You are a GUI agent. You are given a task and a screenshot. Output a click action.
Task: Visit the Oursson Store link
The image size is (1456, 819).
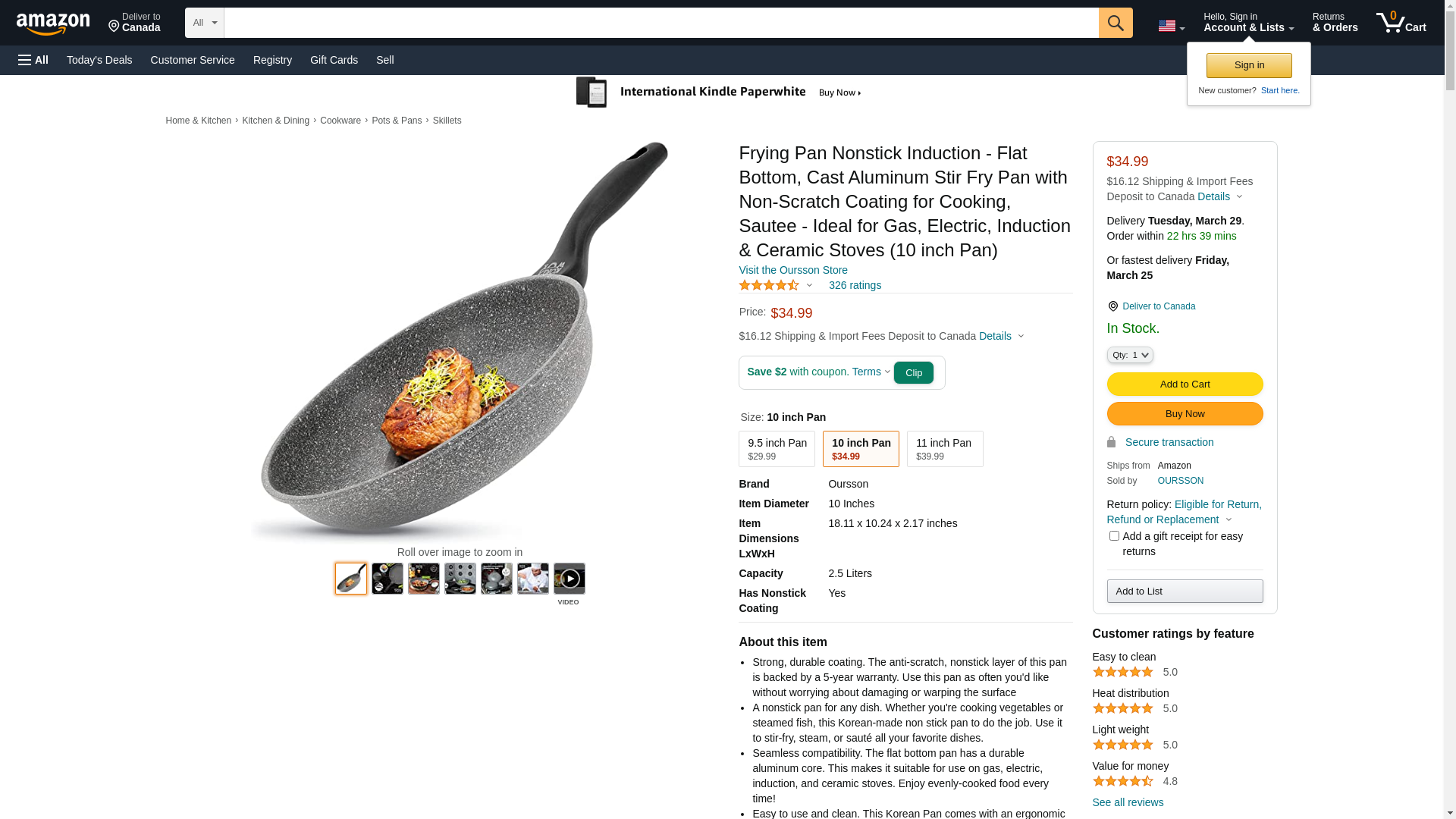point(792,270)
